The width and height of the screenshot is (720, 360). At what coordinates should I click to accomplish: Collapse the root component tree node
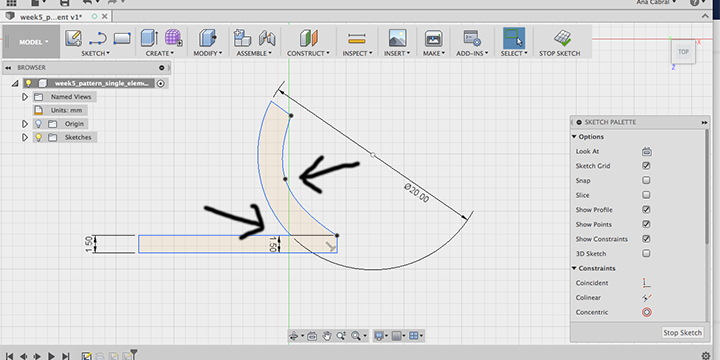click(x=15, y=83)
